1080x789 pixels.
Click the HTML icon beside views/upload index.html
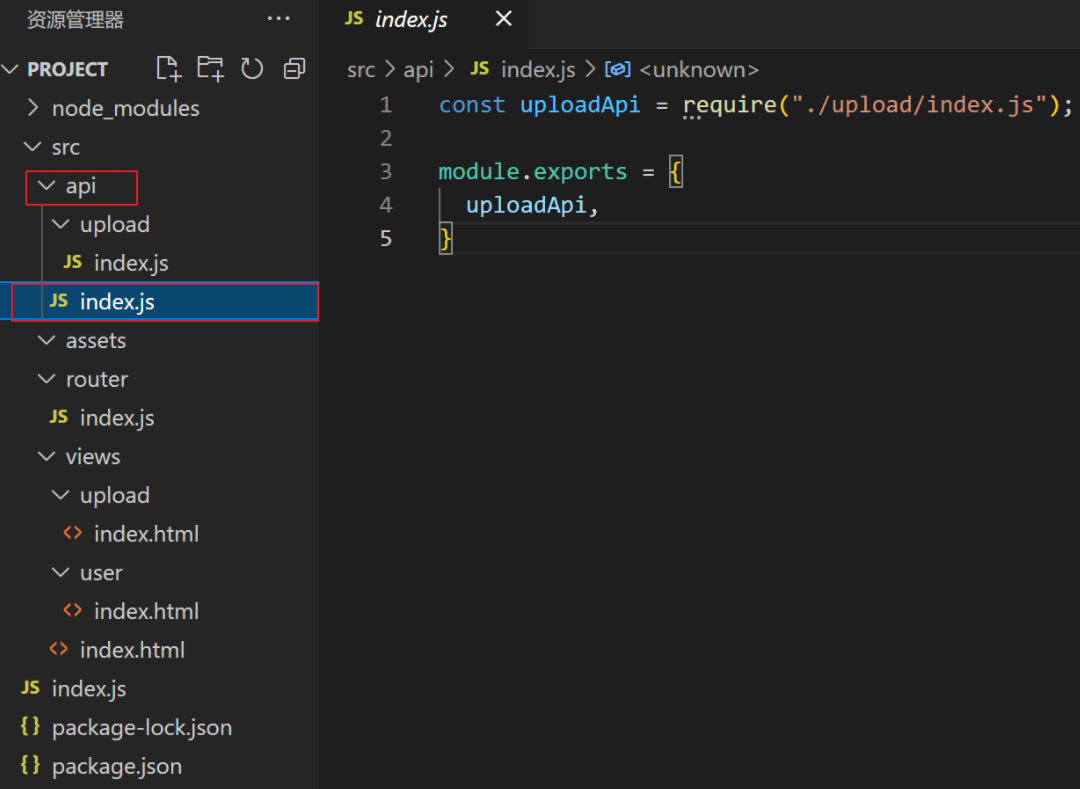coord(72,533)
